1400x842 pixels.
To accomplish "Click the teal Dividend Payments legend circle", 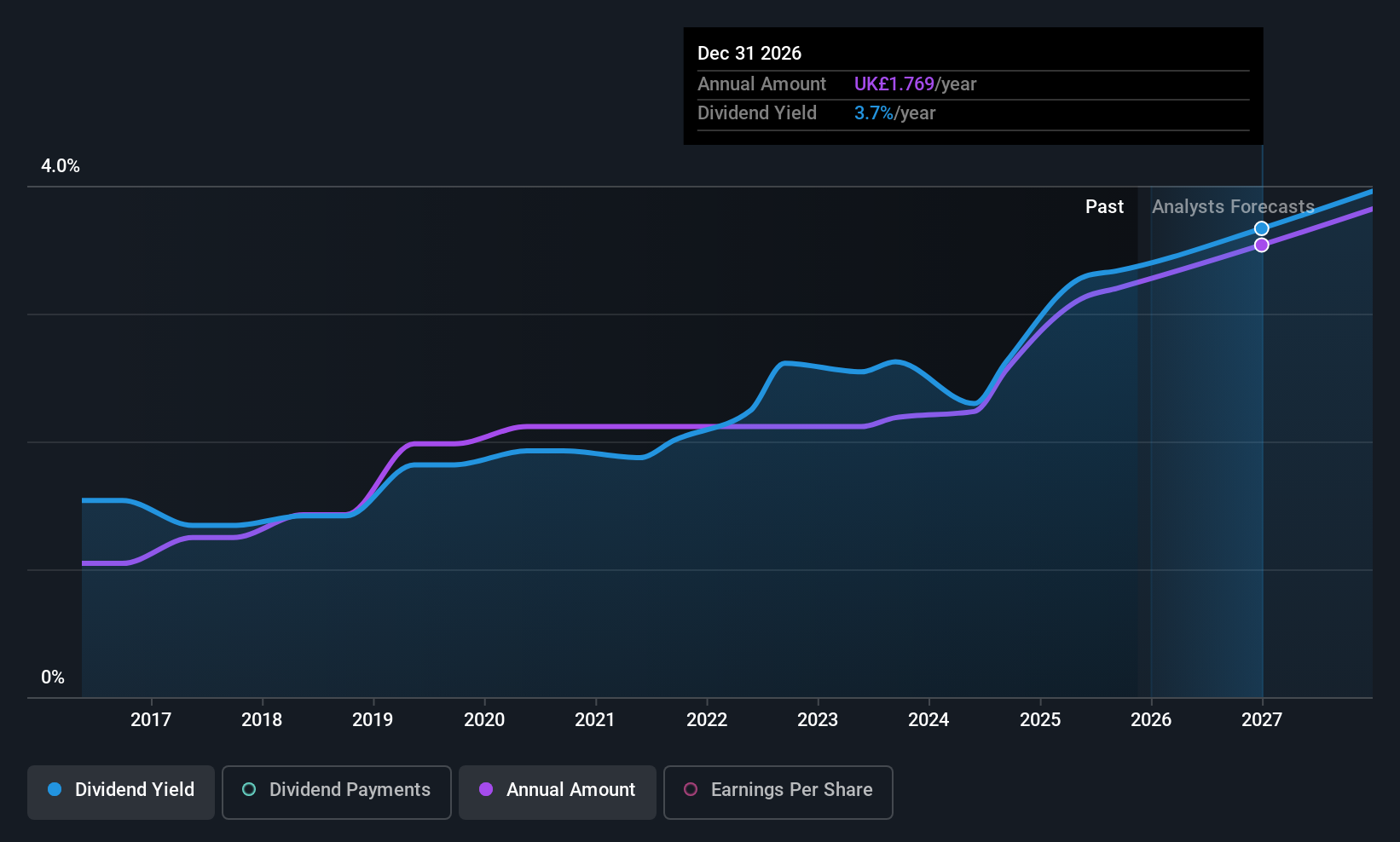I will click(x=249, y=790).
